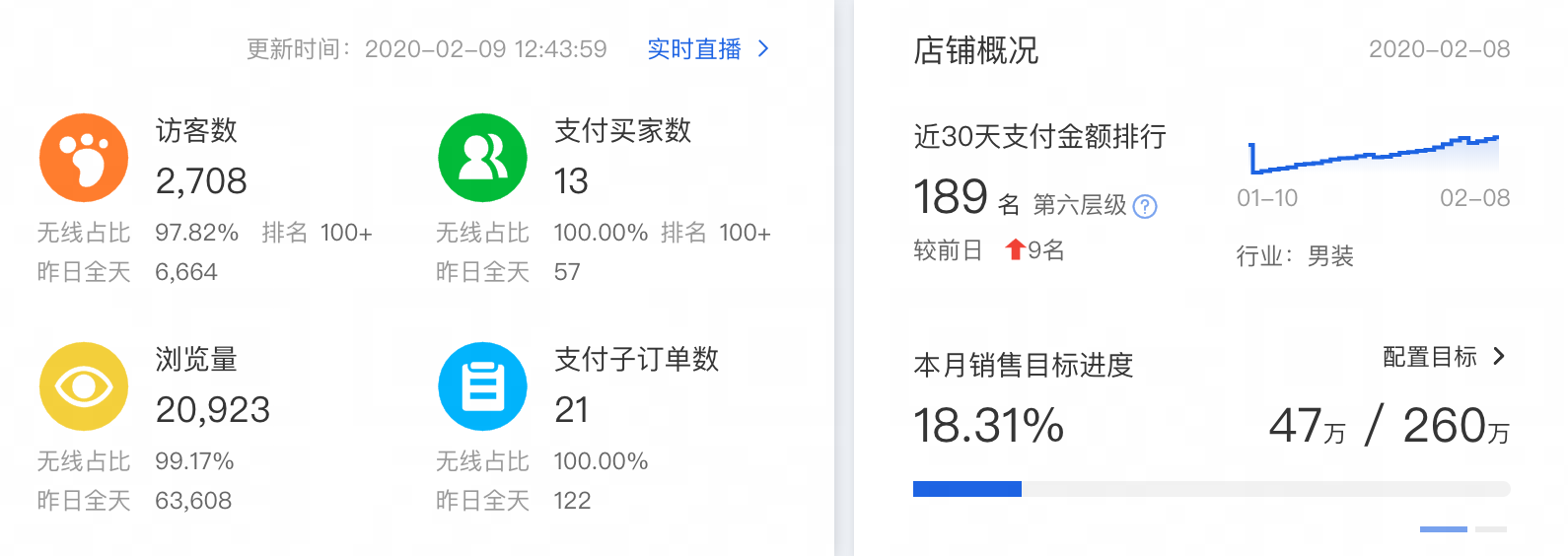The image size is (1568, 556).
Task: Click the 浏览量 value 20,923
Action: point(213,410)
